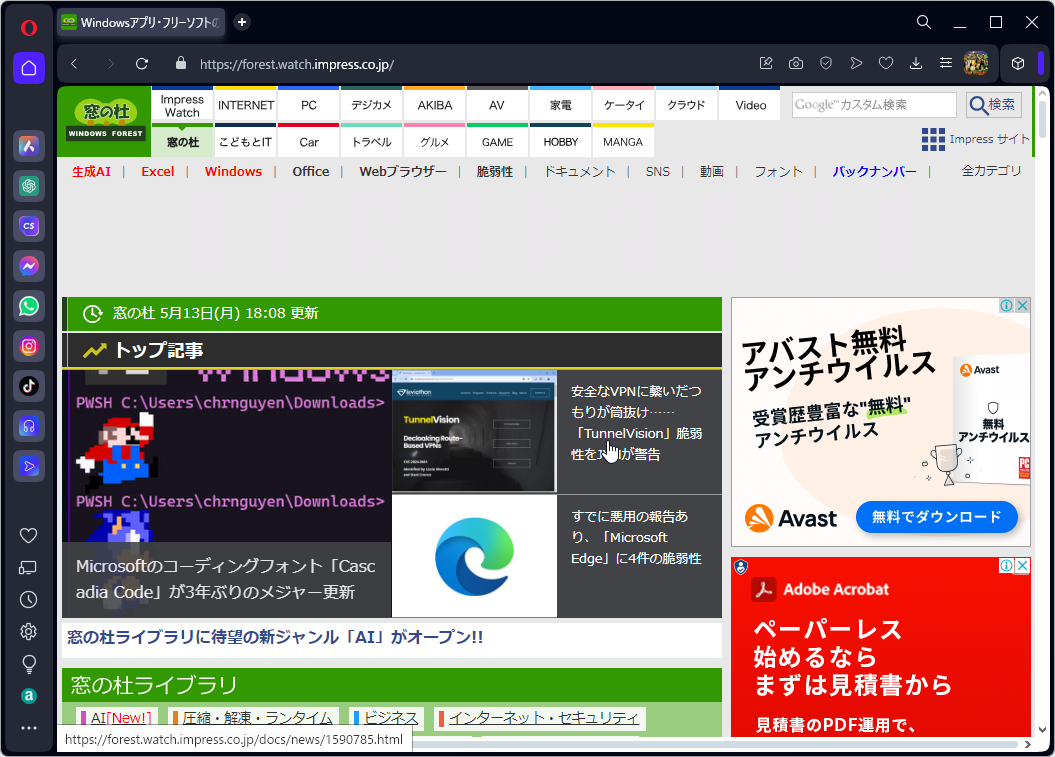Open Messenger from the sidebar
The image size is (1055, 757).
click(x=28, y=266)
